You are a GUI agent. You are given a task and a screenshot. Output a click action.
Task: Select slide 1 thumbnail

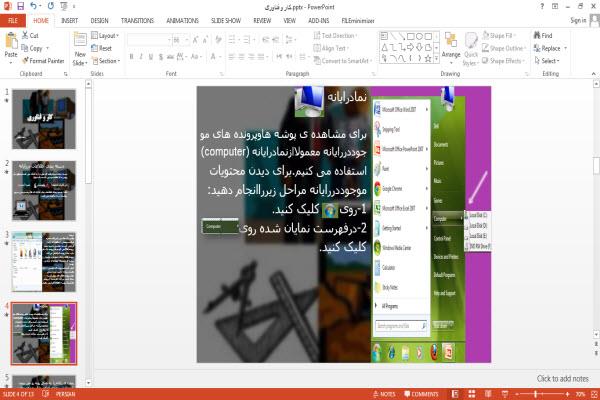[44, 119]
